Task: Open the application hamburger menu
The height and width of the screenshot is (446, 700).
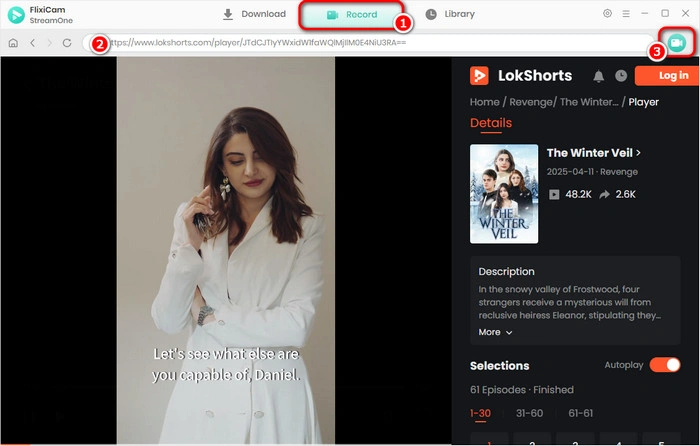Action: pyautogui.click(x=626, y=14)
